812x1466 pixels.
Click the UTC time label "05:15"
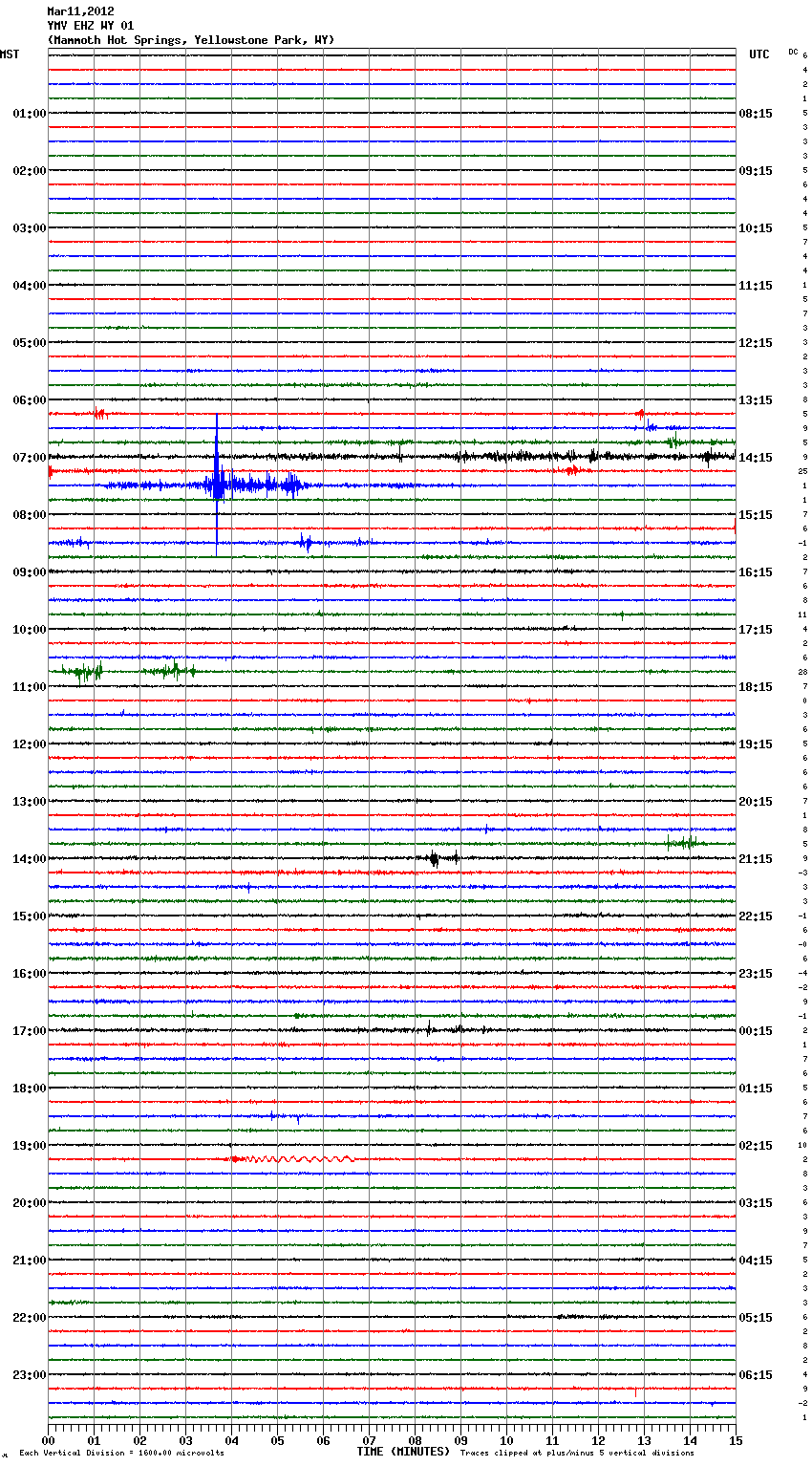click(756, 1318)
